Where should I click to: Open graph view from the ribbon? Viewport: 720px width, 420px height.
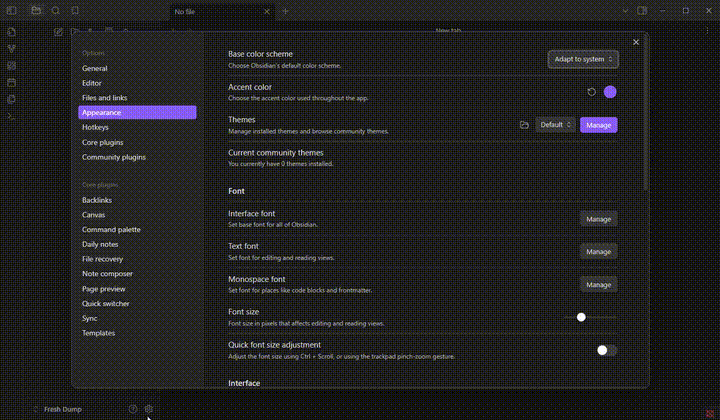11,49
